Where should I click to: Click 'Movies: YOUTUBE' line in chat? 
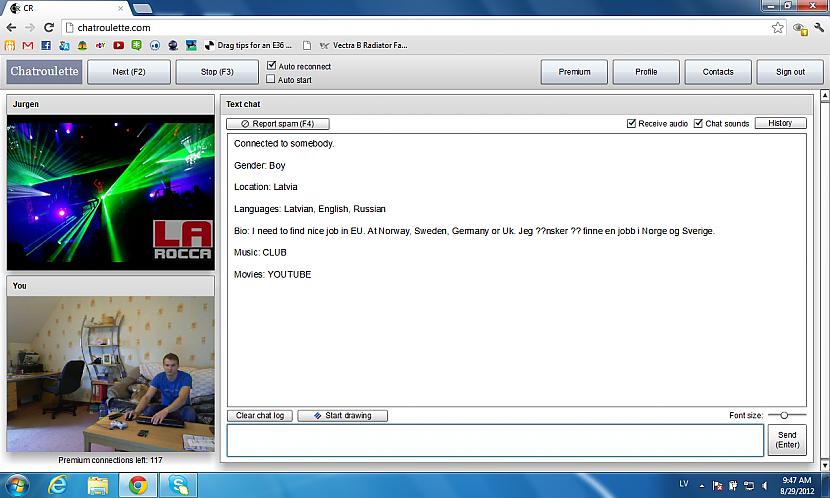[x=273, y=274]
